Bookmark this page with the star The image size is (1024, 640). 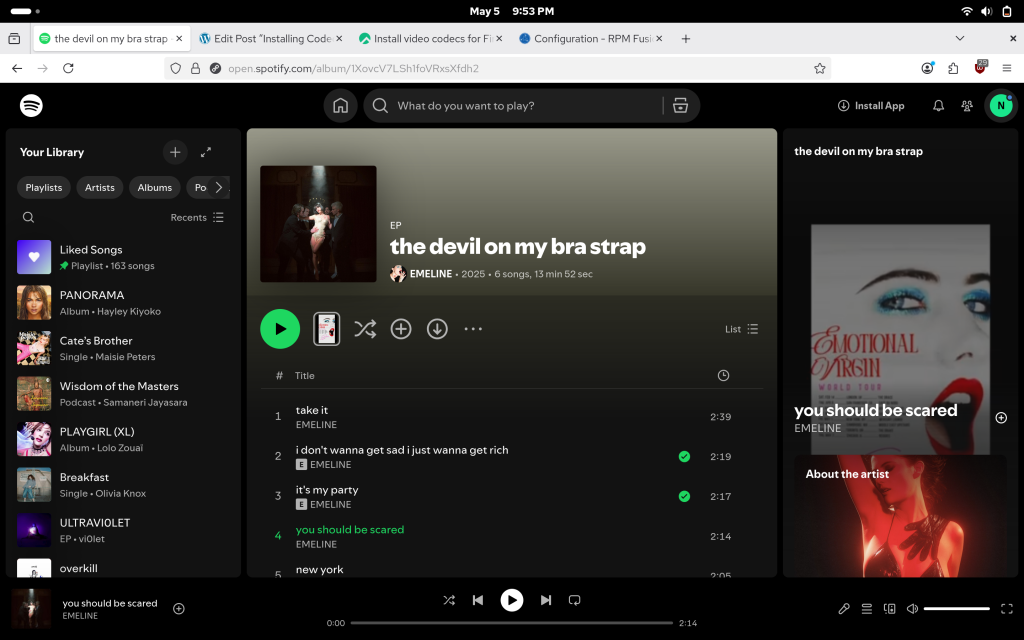(x=820, y=69)
